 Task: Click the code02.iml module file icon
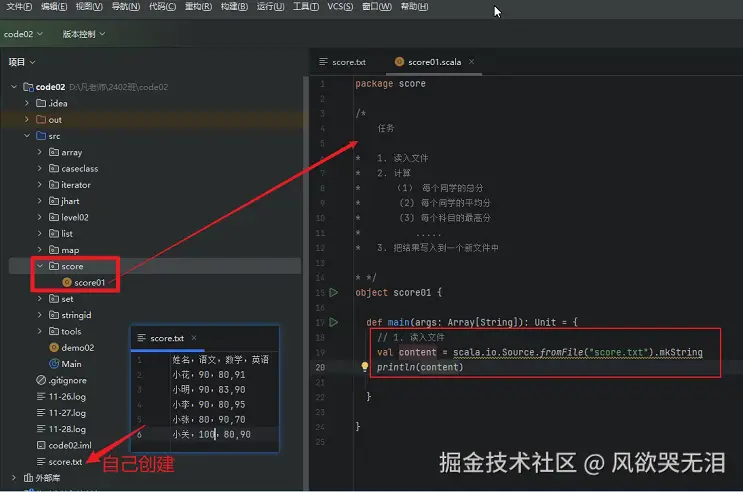(41, 445)
